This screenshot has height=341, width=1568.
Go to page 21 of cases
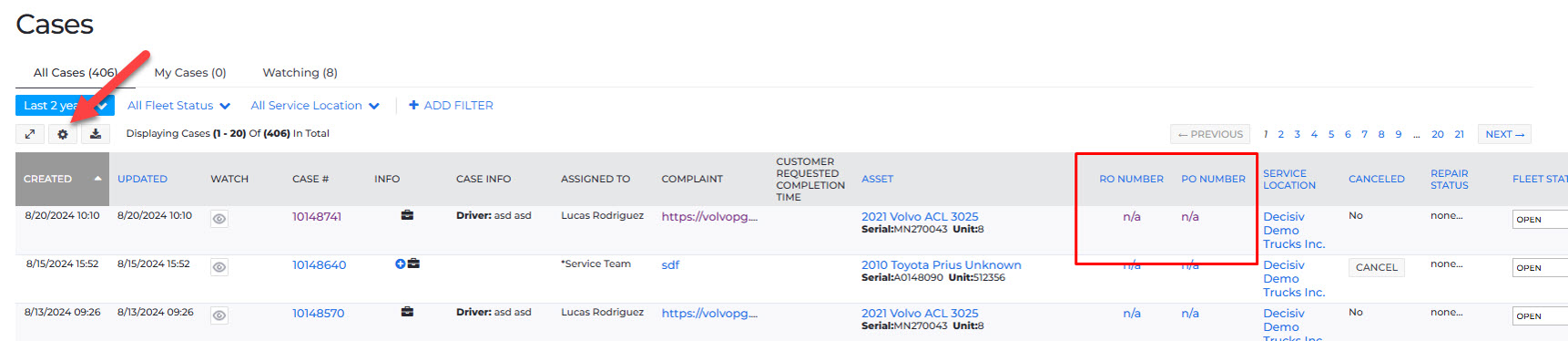tap(1459, 134)
